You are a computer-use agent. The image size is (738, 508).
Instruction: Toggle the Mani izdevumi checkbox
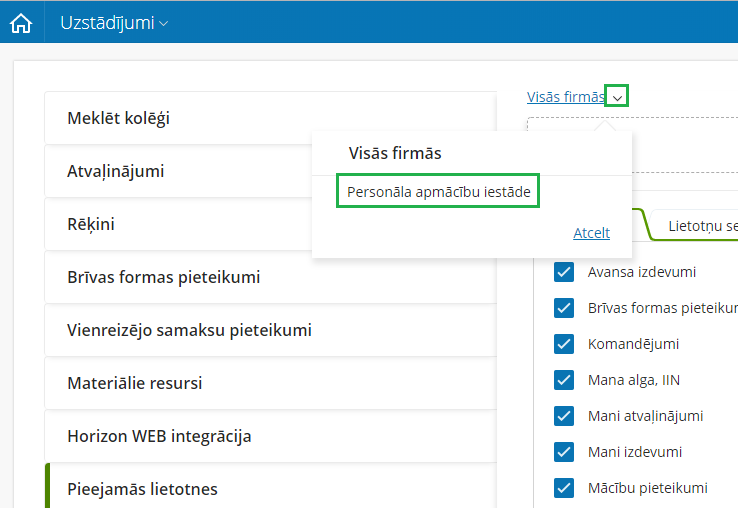click(564, 452)
